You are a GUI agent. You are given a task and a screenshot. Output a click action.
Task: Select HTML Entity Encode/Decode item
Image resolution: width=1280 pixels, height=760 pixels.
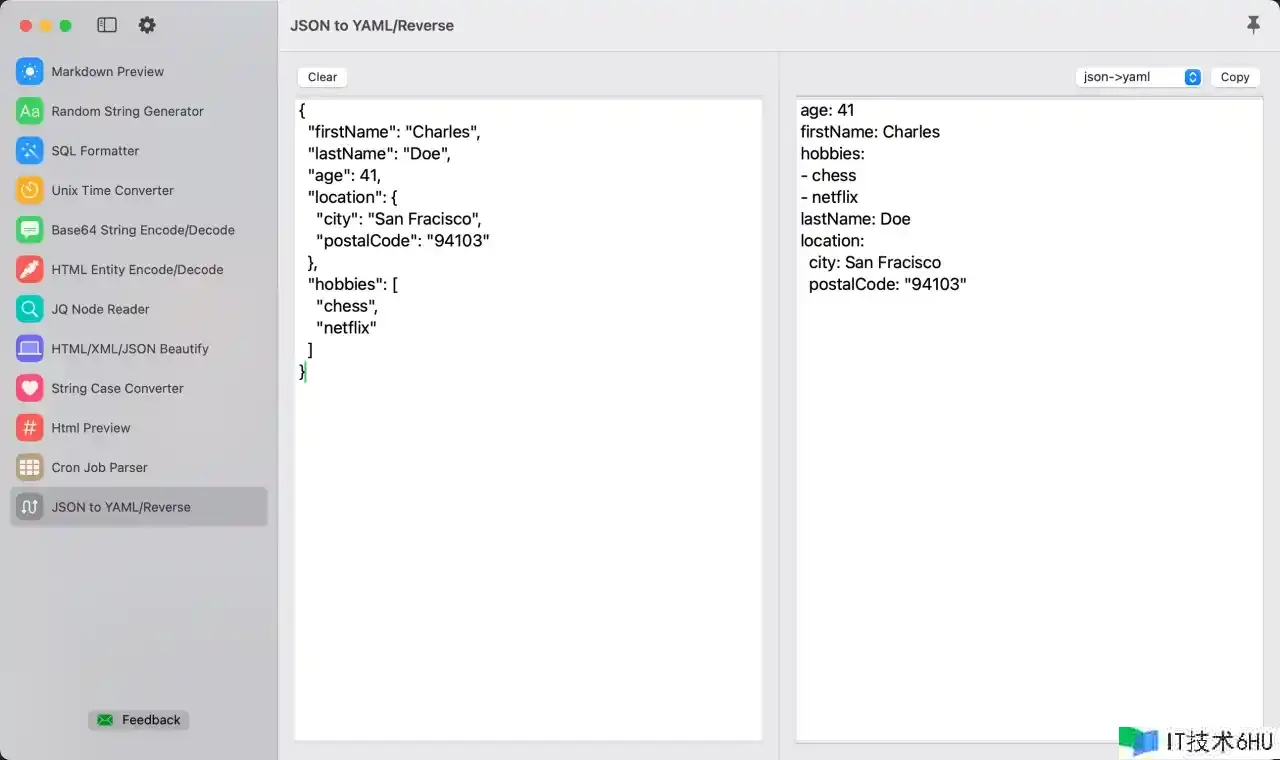click(x=139, y=269)
